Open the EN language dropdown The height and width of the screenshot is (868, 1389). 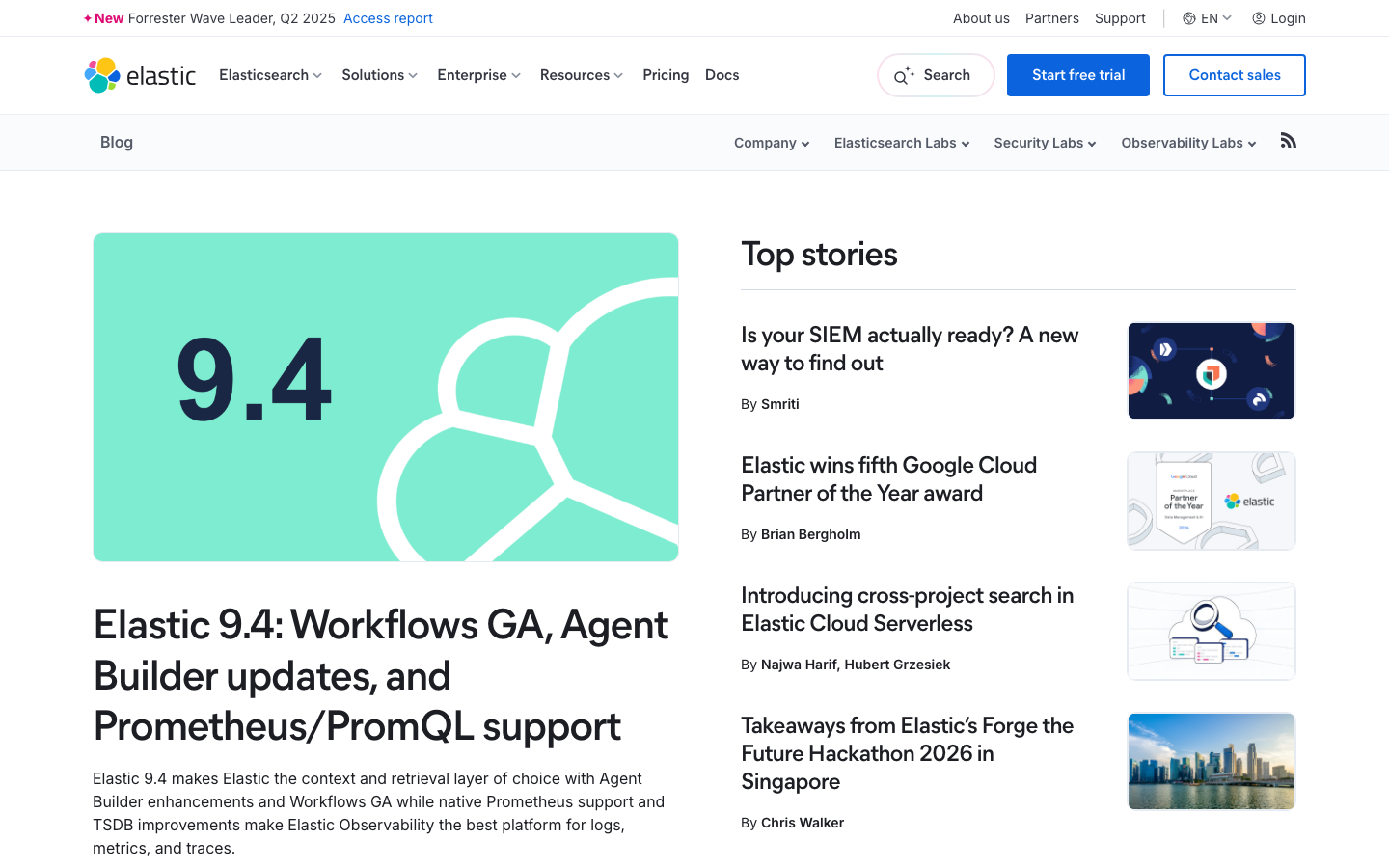(1216, 18)
